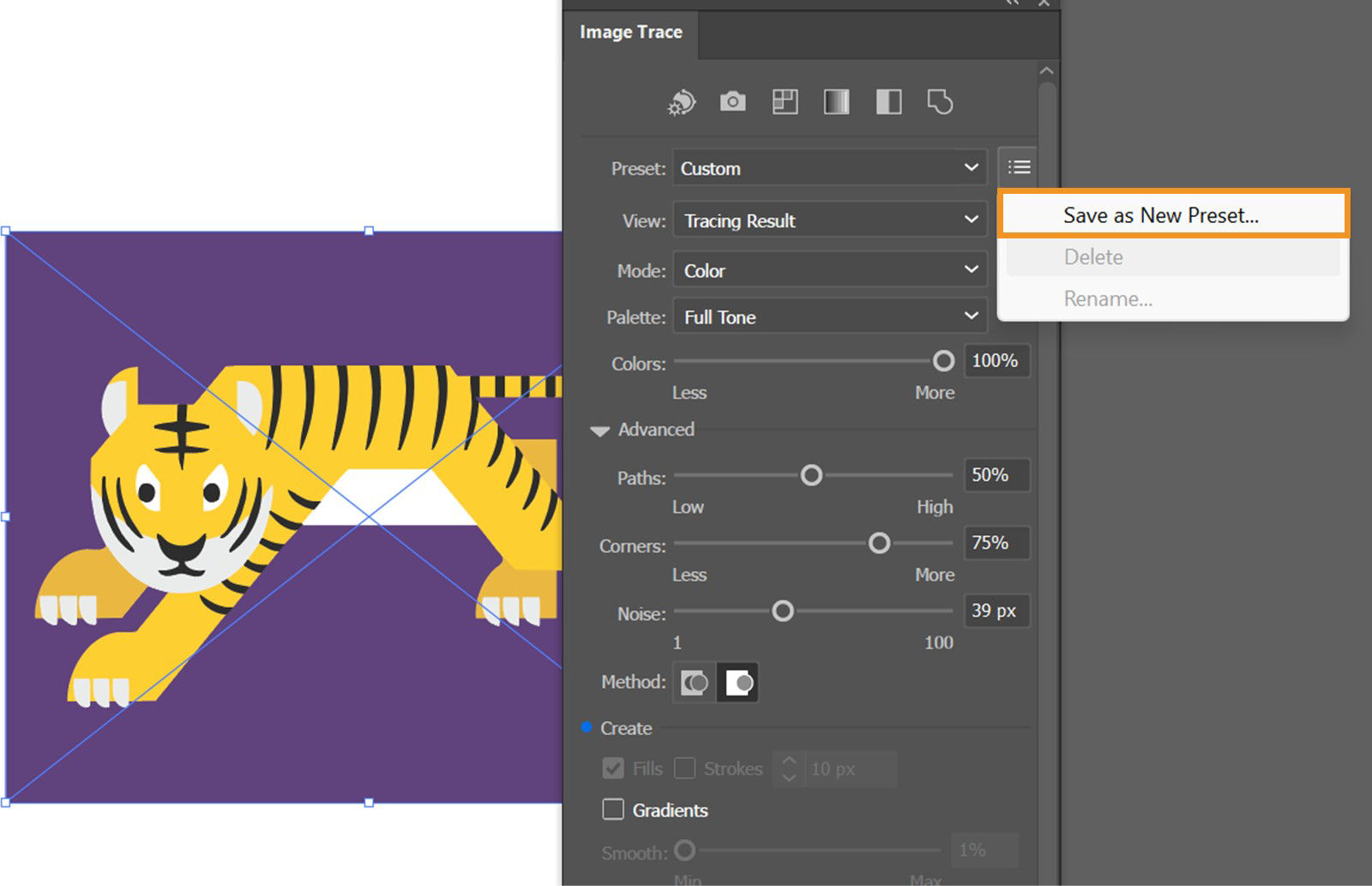Select the Overlapping tracing method icon
Viewport: 1372px width, 886px height.
[x=738, y=682]
